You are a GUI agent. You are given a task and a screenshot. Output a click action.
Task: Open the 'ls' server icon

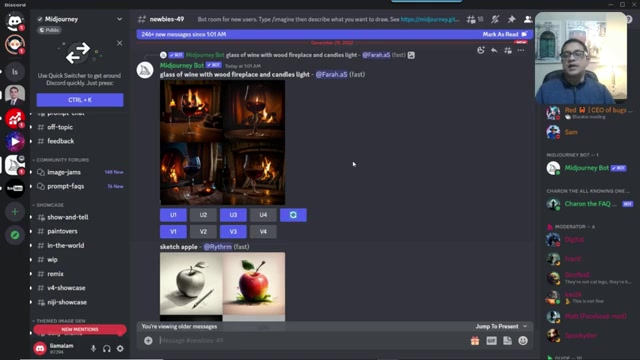(15, 72)
